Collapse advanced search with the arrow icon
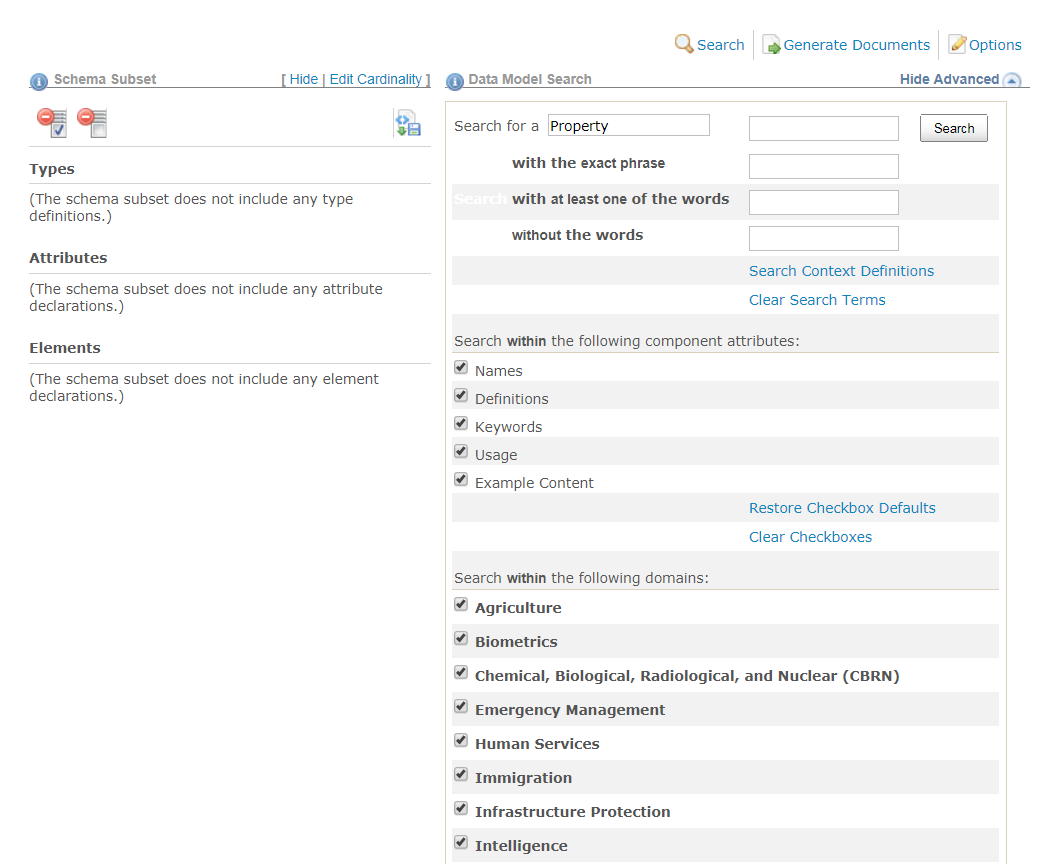 pos(1011,81)
